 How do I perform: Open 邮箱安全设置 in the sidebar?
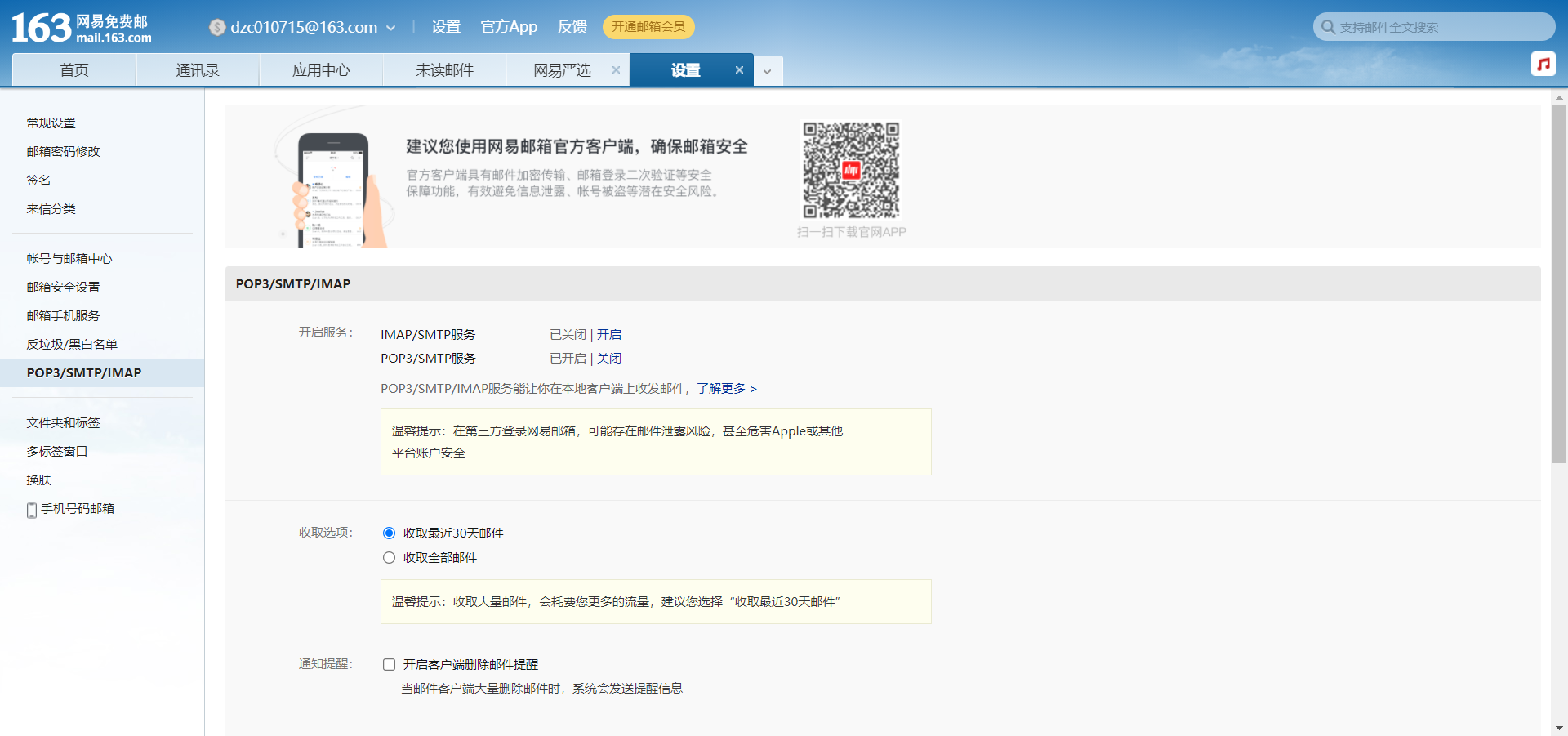(63, 287)
